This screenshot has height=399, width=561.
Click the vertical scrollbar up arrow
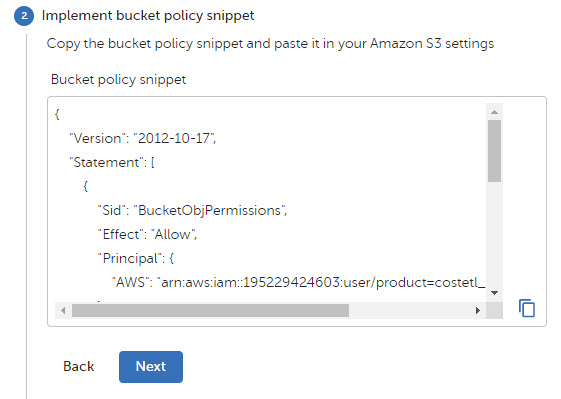494,112
